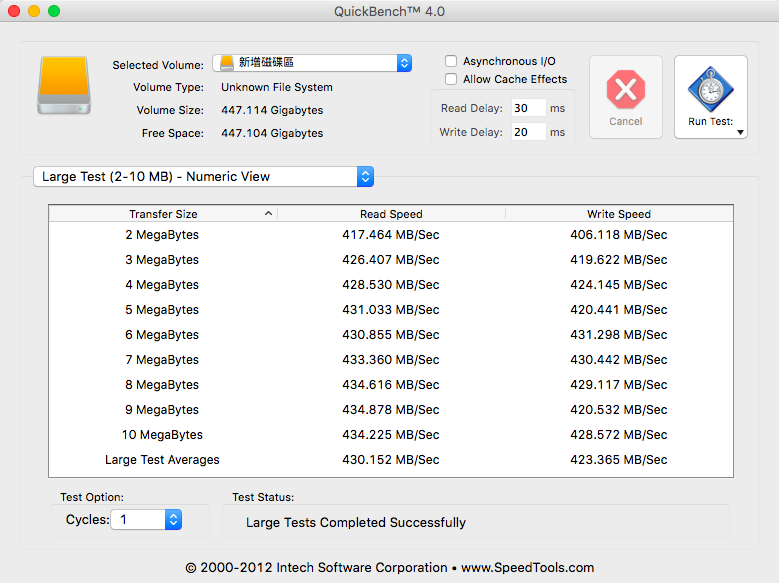Sort by the Write Speed column header
The height and width of the screenshot is (583, 779).
(x=619, y=214)
